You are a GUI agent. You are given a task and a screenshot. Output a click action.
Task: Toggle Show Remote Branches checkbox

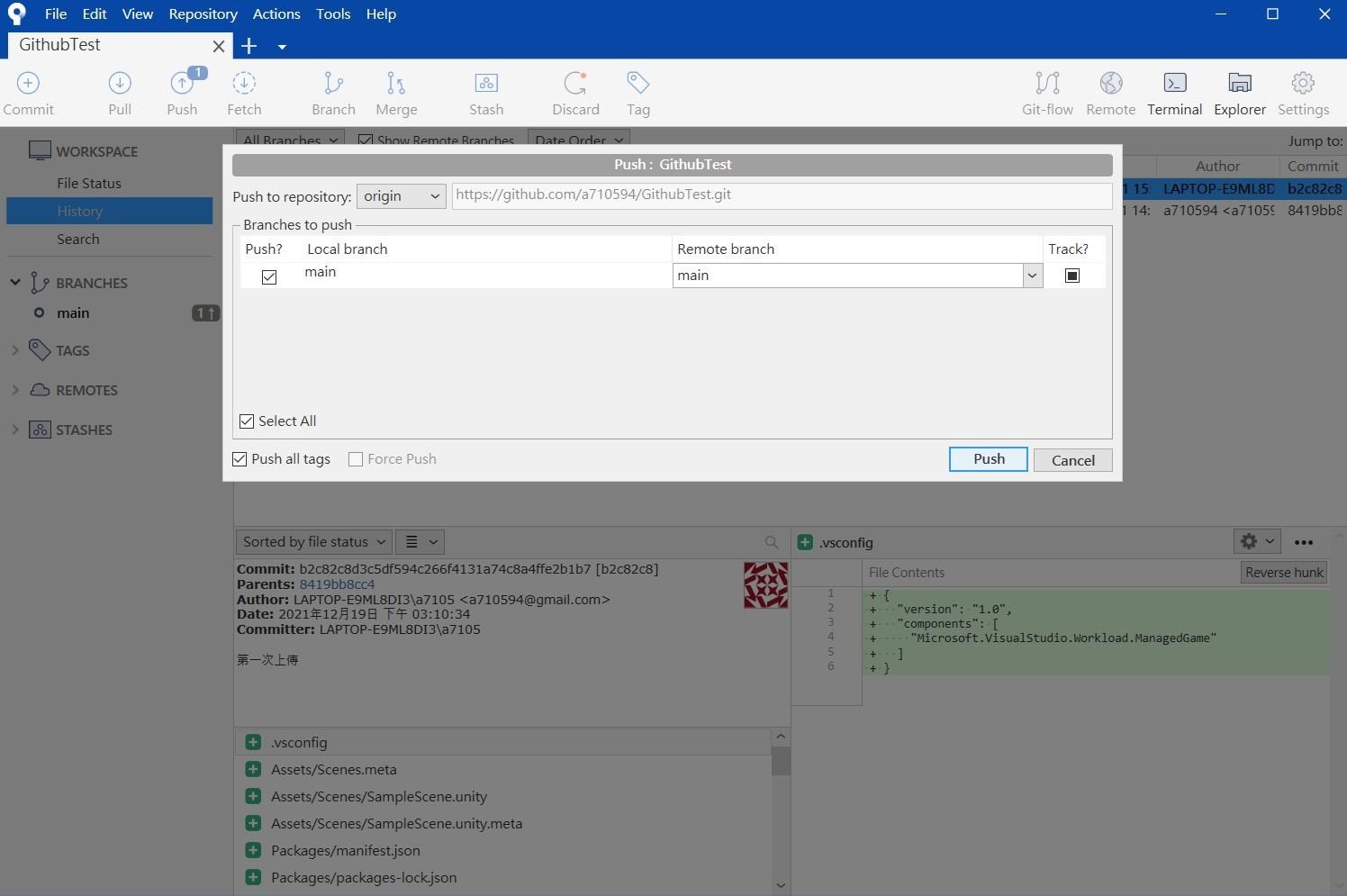pos(366,140)
